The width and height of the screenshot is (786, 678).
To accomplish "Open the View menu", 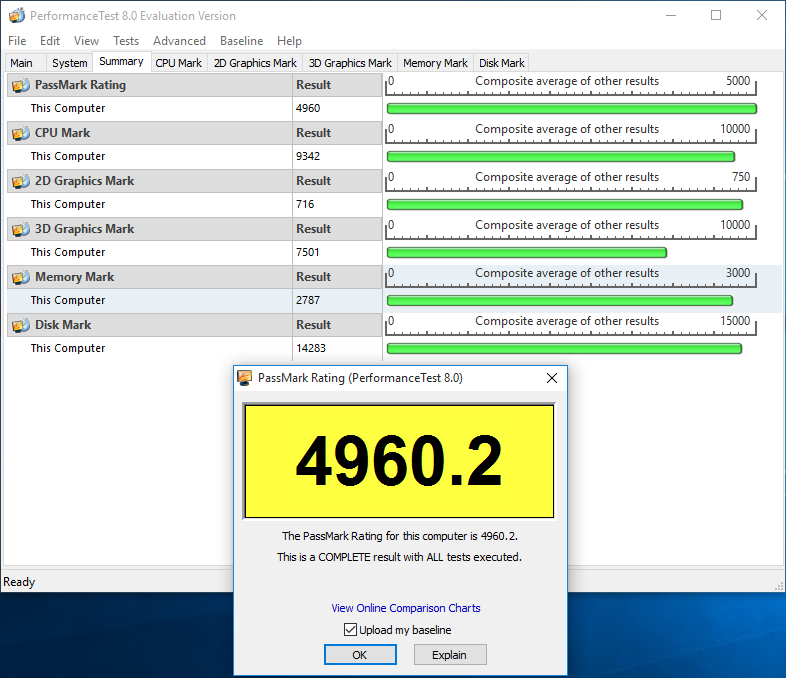I will pos(86,41).
